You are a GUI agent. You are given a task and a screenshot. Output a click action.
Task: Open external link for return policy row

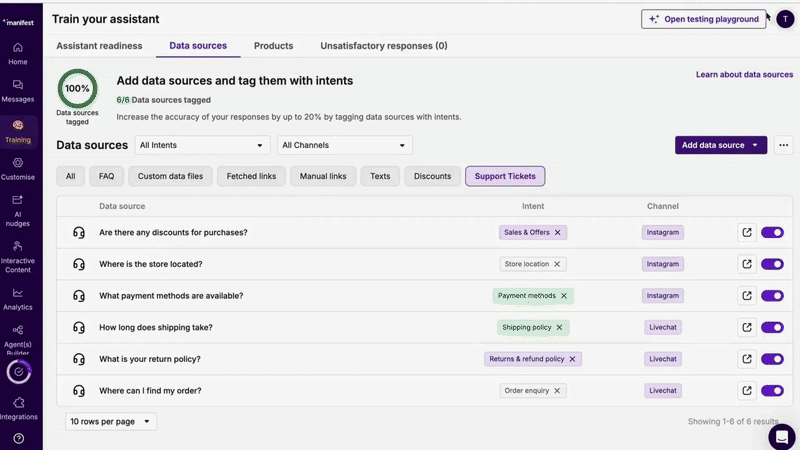coord(747,359)
